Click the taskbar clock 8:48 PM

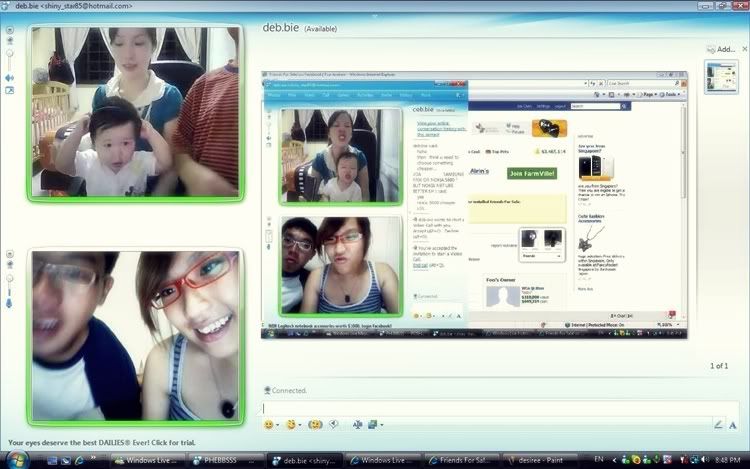(728, 460)
